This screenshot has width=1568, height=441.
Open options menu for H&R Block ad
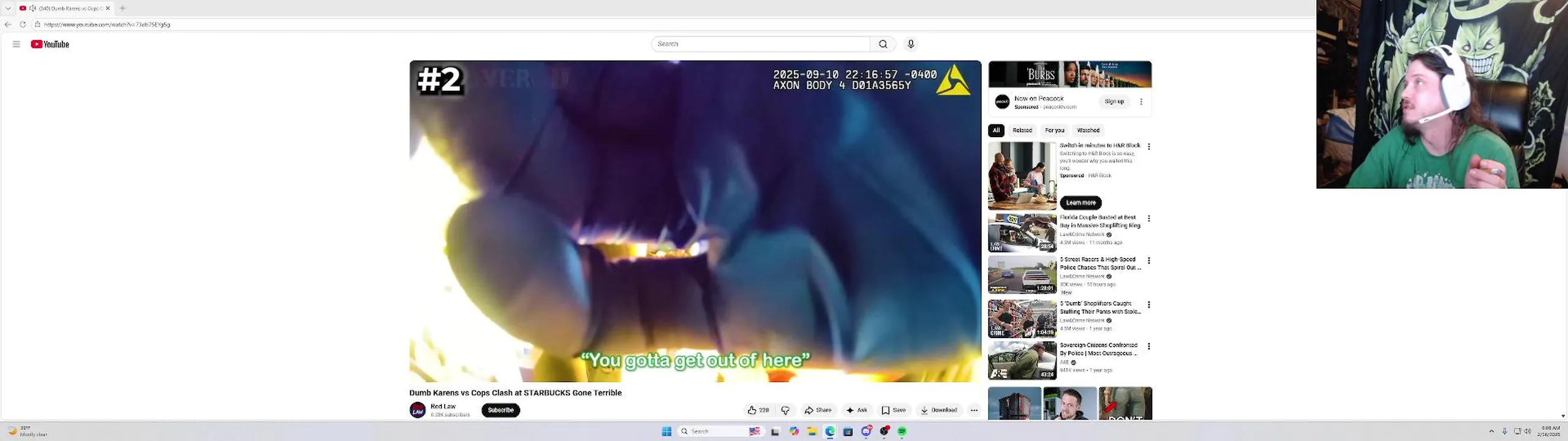pyautogui.click(x=1149, y=147)
